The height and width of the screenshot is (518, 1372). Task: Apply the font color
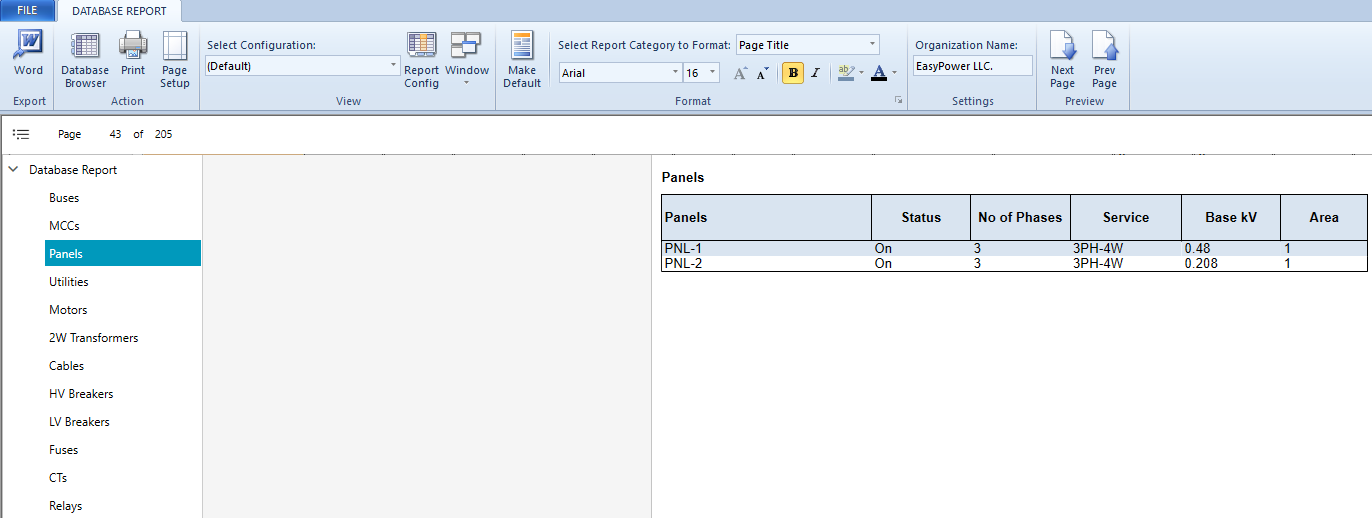point(879,73)
